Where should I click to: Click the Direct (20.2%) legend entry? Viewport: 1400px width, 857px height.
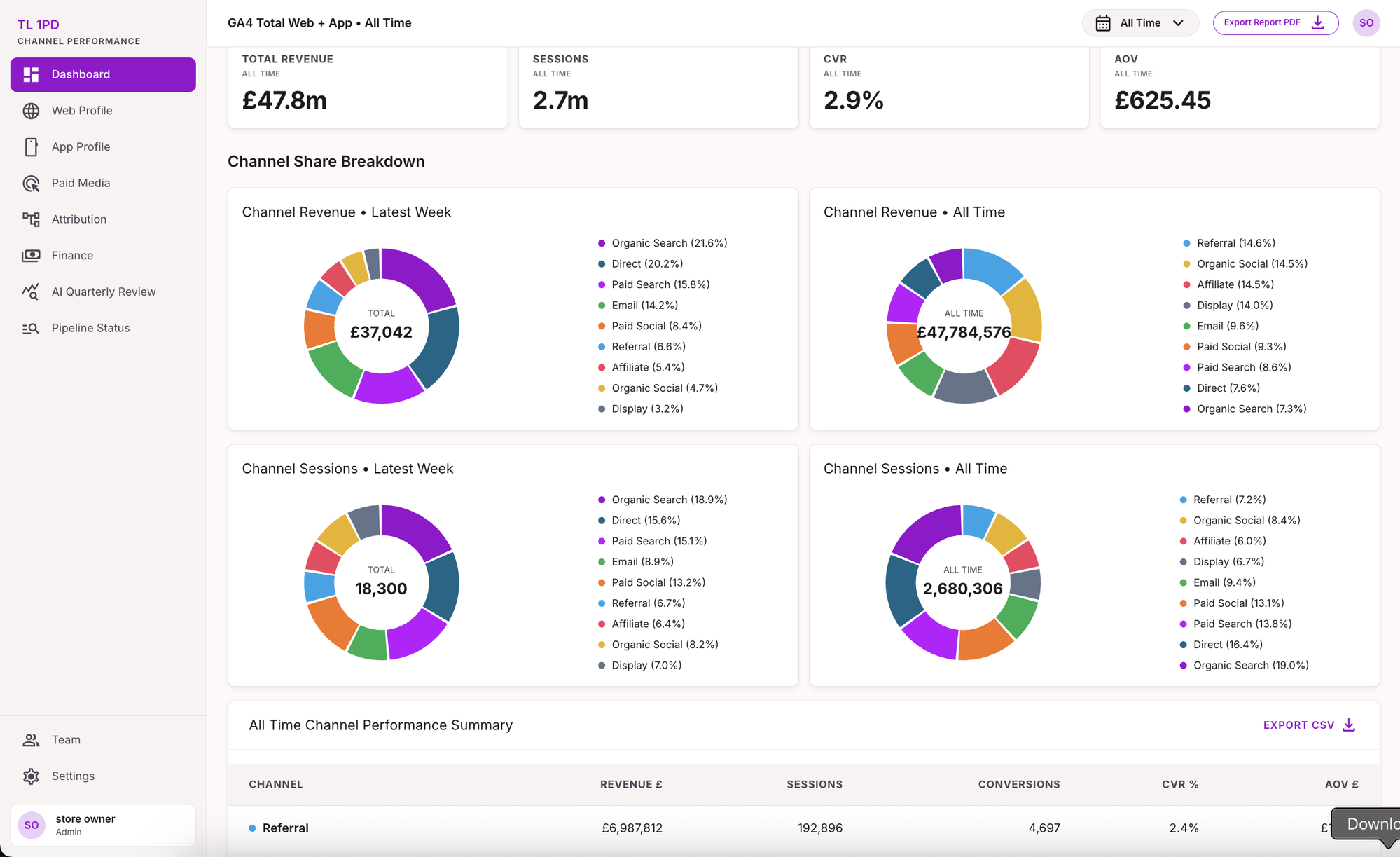tap(640, 264)
